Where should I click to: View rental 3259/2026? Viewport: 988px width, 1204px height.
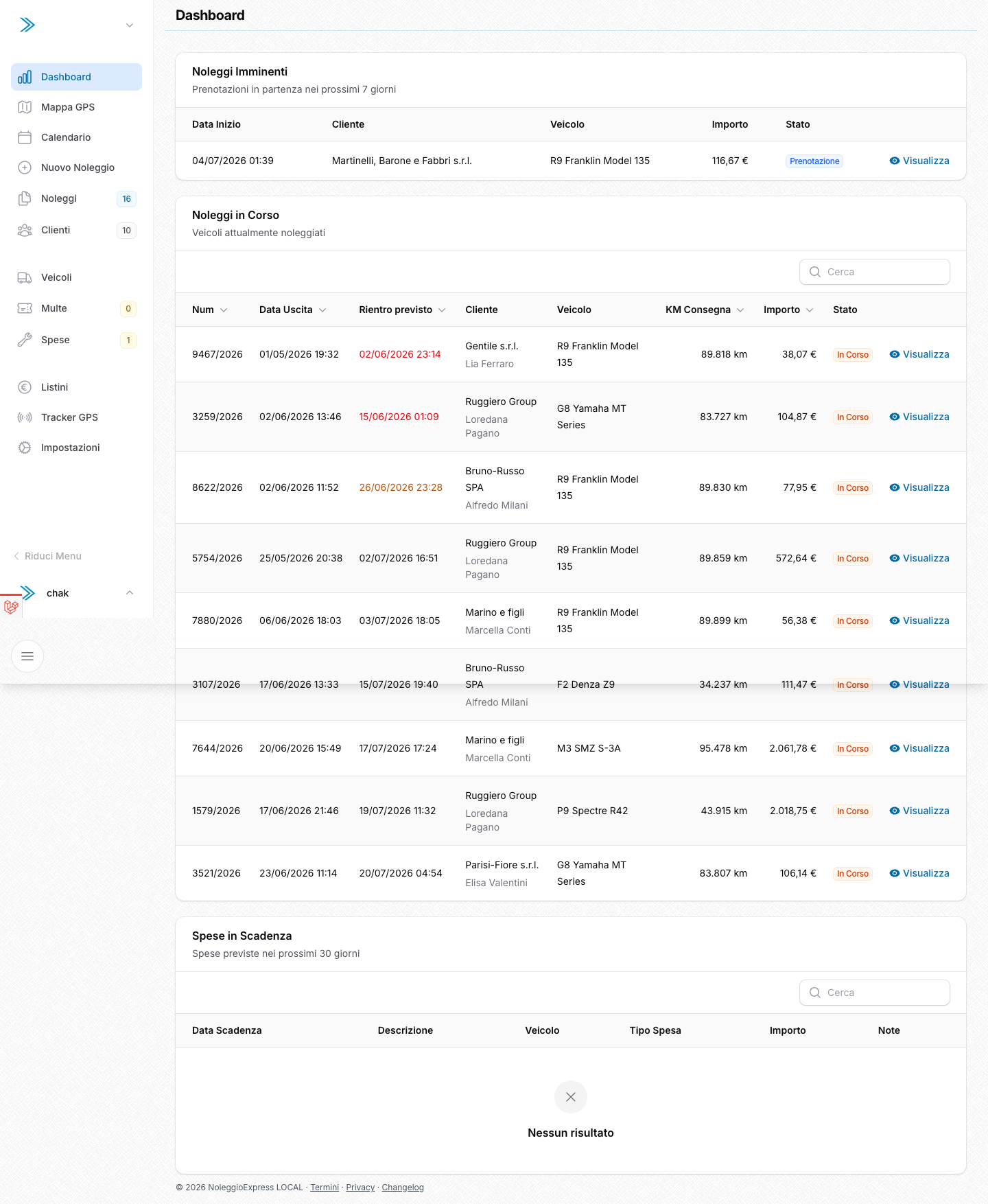[x=919, y=417]
